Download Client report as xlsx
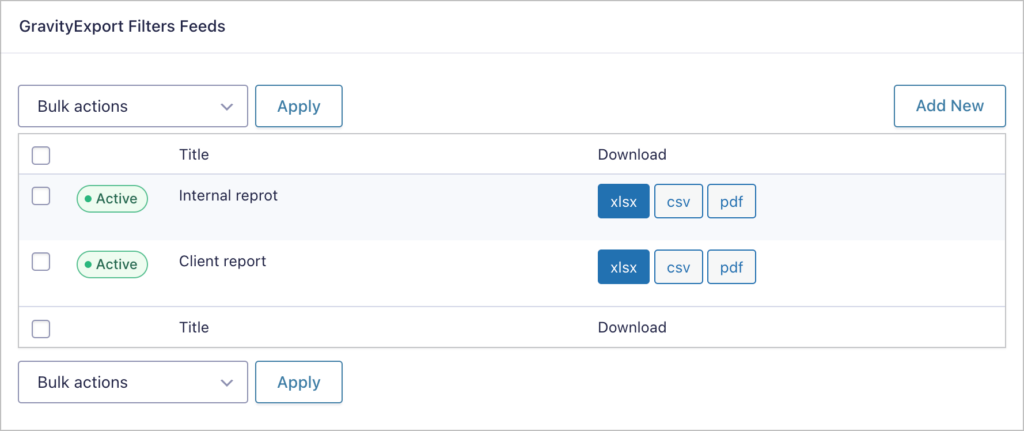This screenshot has height=431, width=1024. pyautogui.click(x=623, y=267)
